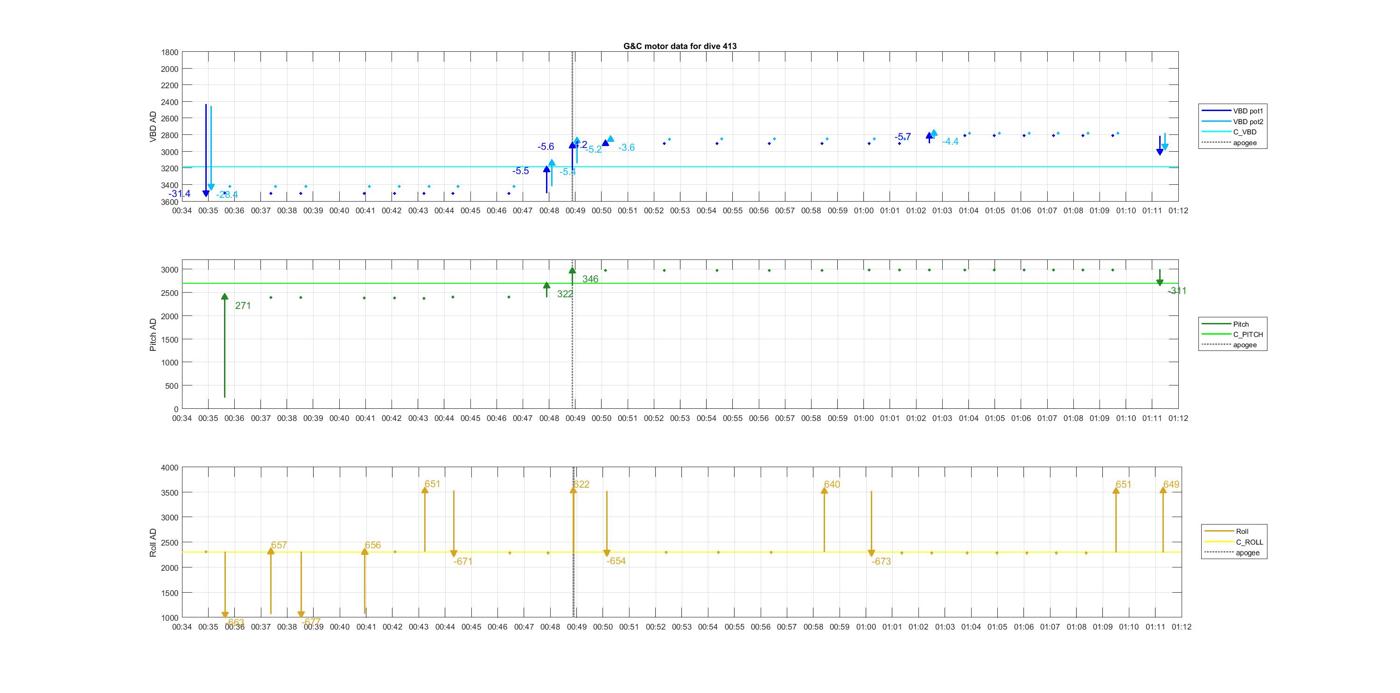Click the '322' pitch data label

click(x=565, y=294)
